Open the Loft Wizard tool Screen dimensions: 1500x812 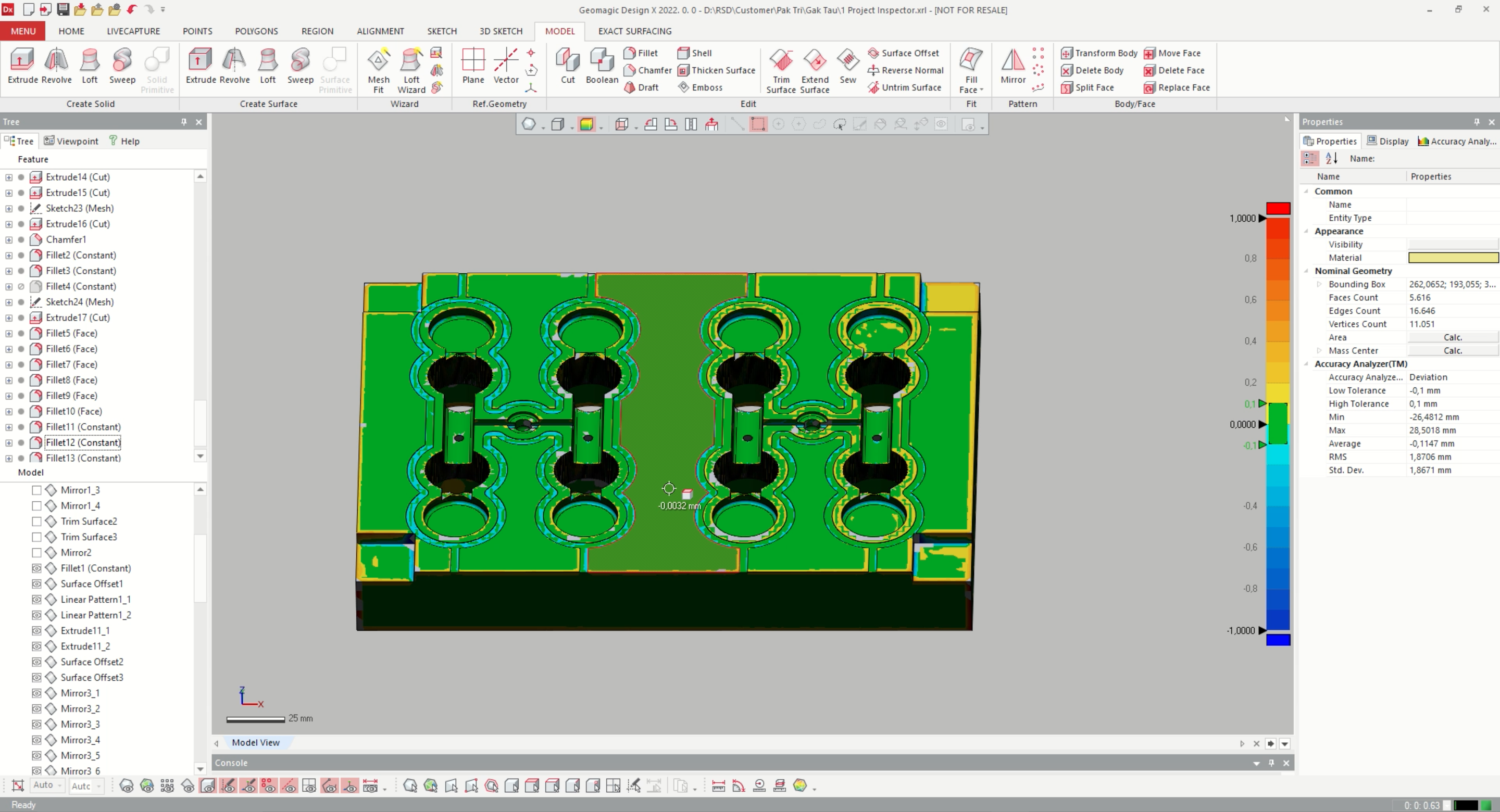pyautogui.click(x=411, y=70)
